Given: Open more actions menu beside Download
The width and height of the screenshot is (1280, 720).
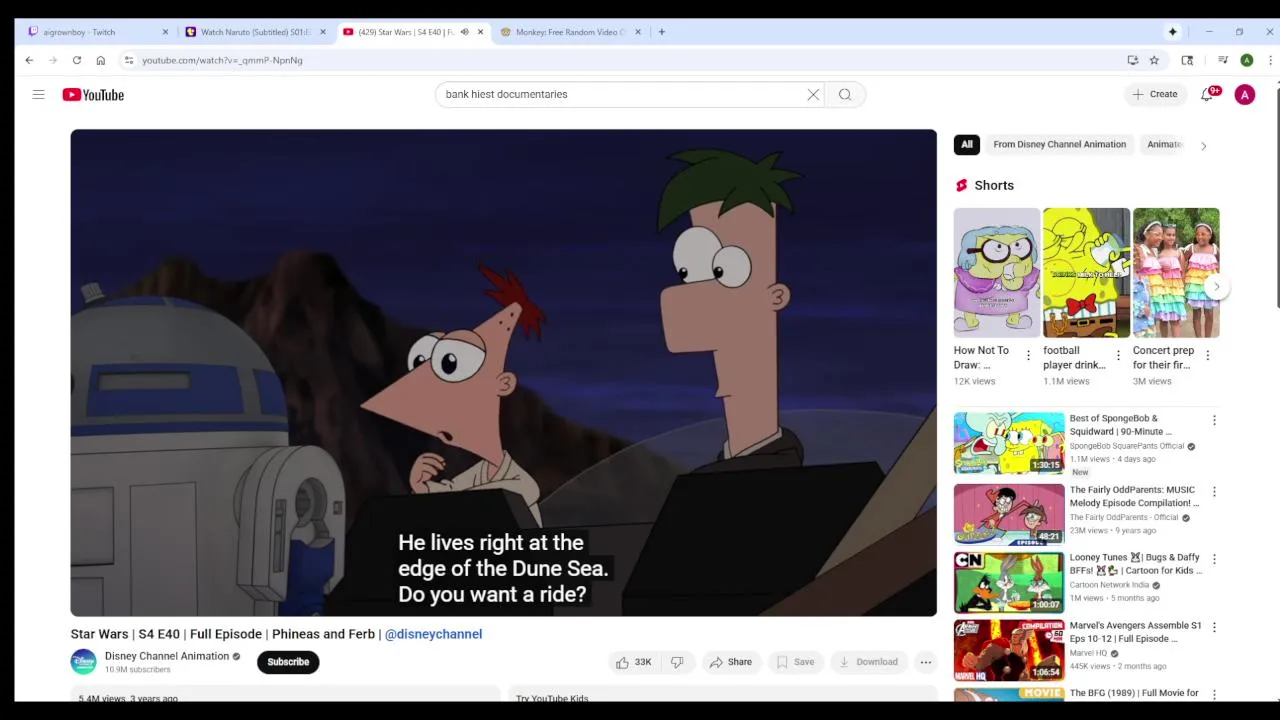Looking at the screenshot, I should coord(926,662).
